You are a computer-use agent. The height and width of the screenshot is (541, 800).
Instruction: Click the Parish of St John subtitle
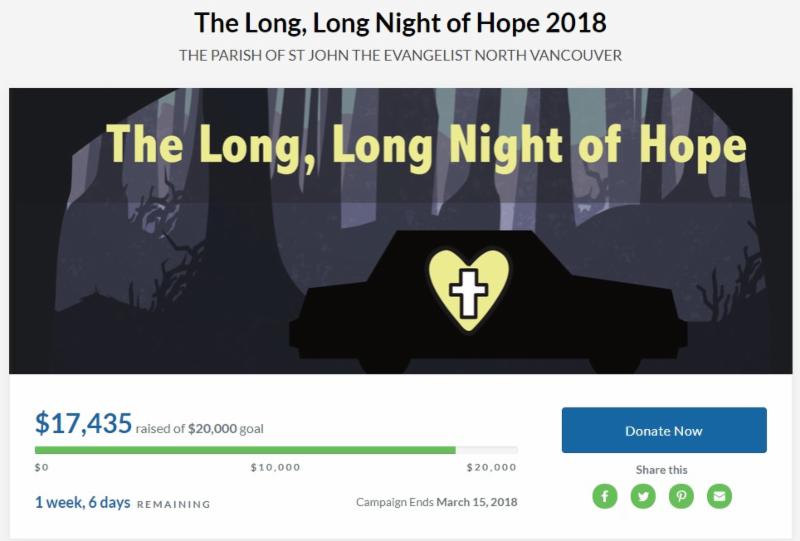(400, 55)
